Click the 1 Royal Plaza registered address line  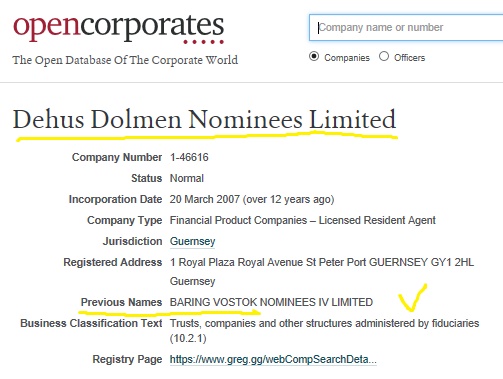pyautogui.click(x=322, y=262)
